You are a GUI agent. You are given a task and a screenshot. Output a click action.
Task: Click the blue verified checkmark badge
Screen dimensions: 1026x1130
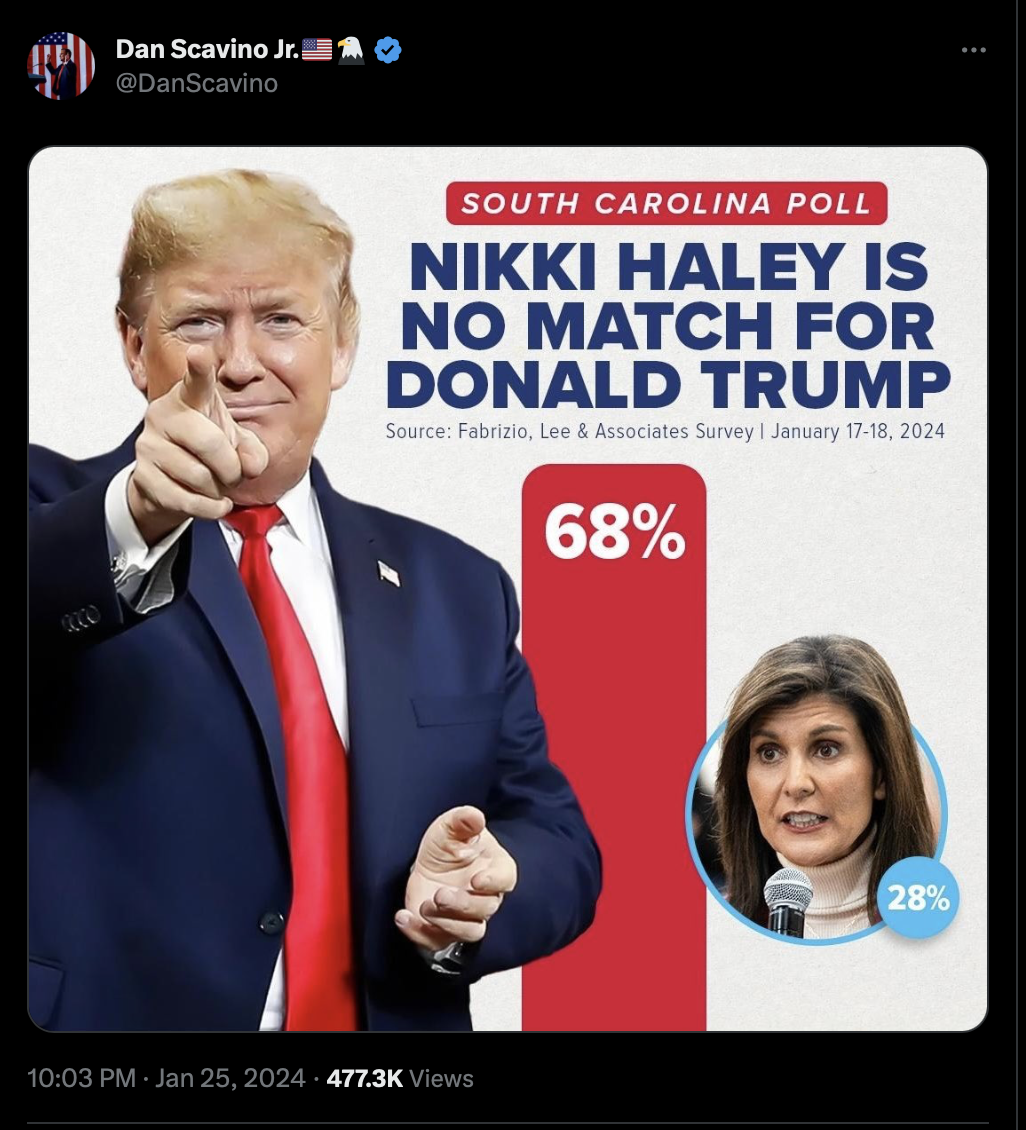pos(388,50)
